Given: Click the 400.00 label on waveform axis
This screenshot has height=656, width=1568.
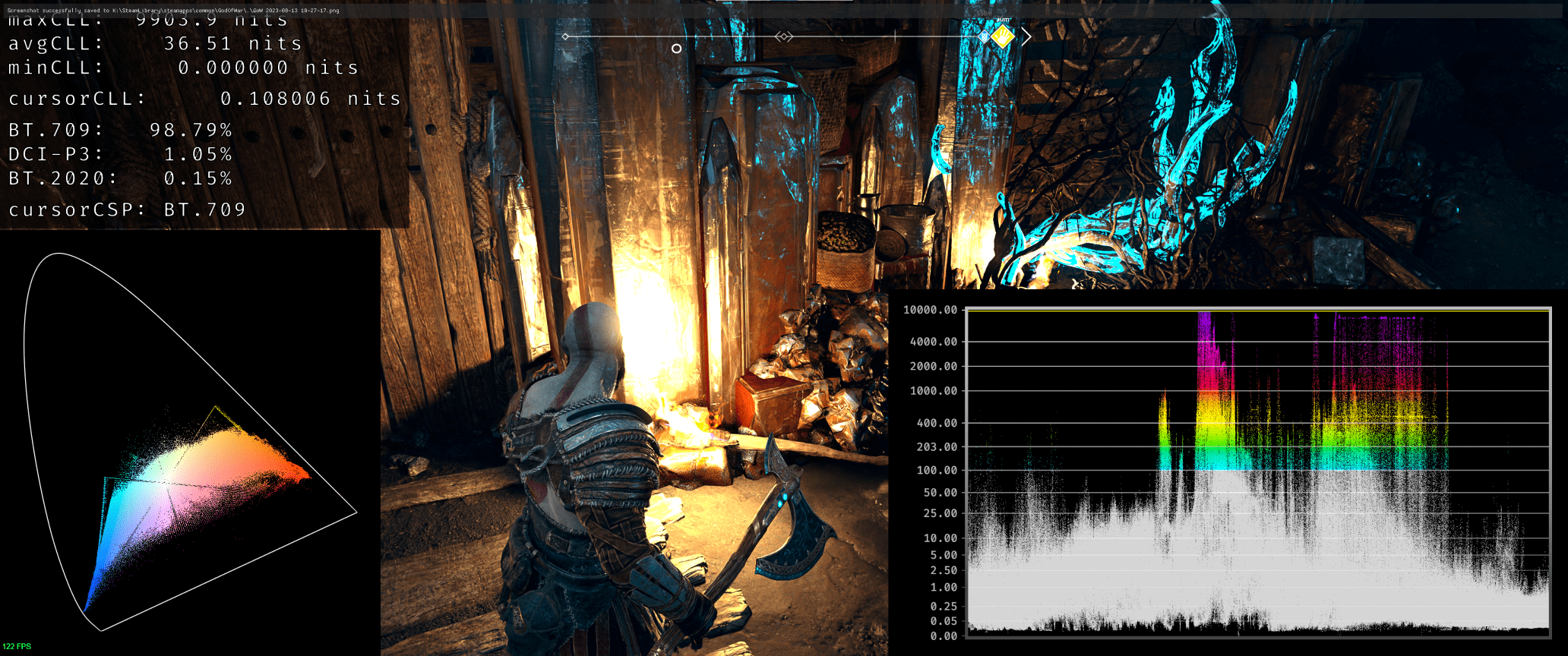Looking at the screenshot, I should pos(937,423).
